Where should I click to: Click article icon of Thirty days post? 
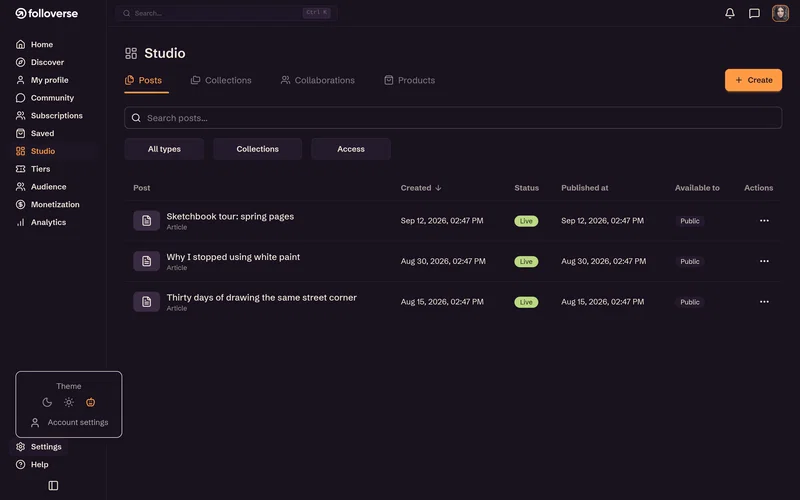(146, 302)
